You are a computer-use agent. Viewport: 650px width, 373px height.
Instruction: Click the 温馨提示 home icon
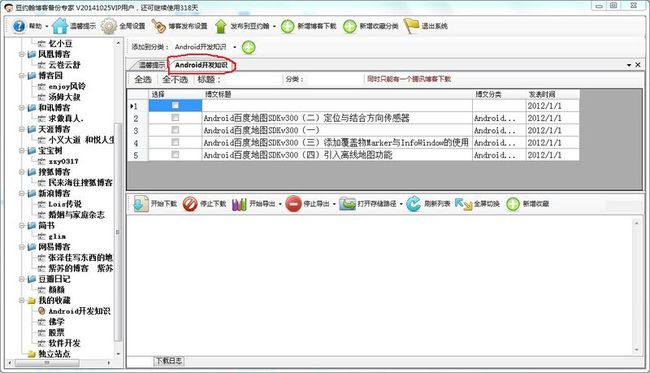[60, 26]
